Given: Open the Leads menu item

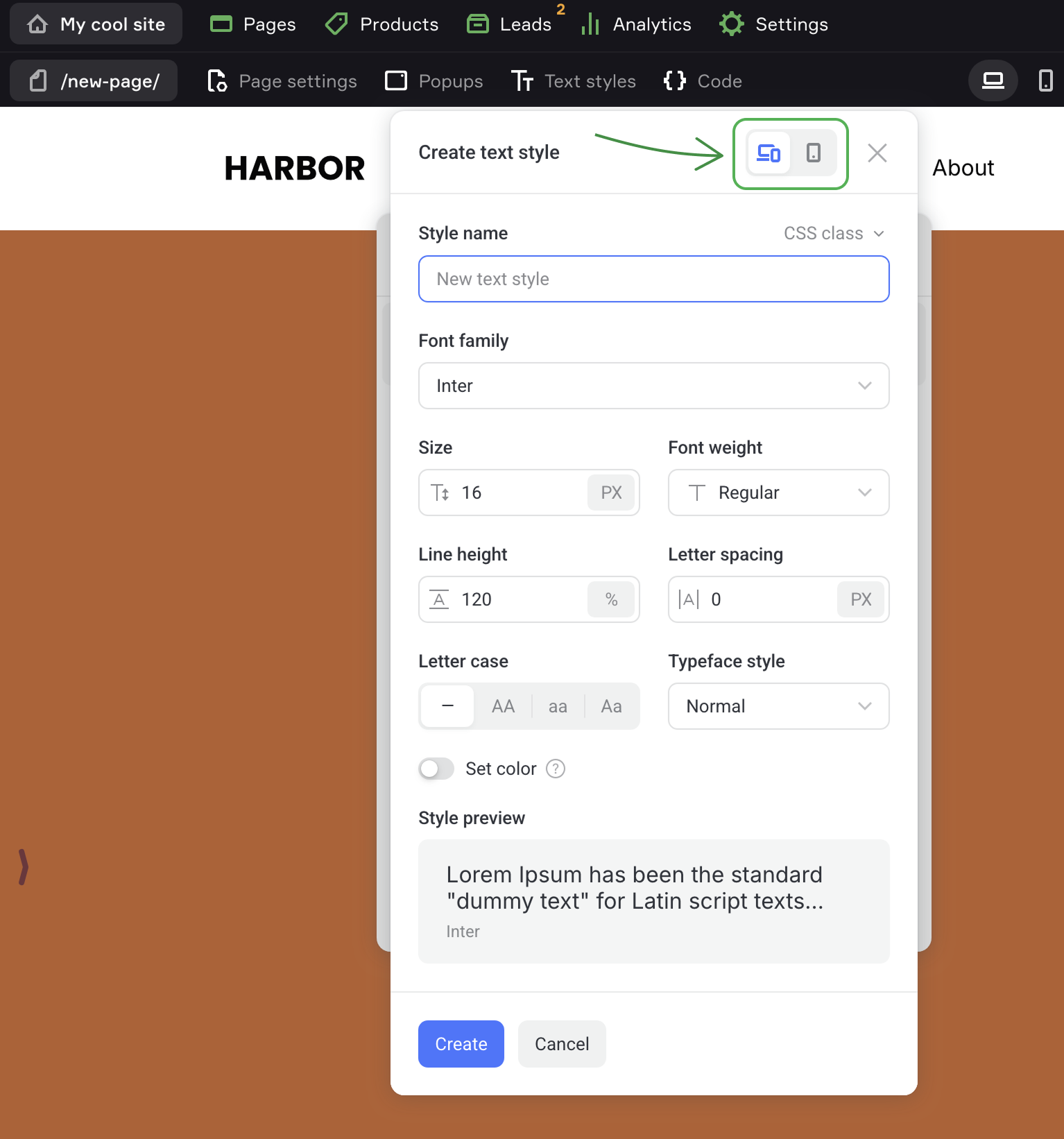Looking at the screenshot, I should [x=510, y=24].
